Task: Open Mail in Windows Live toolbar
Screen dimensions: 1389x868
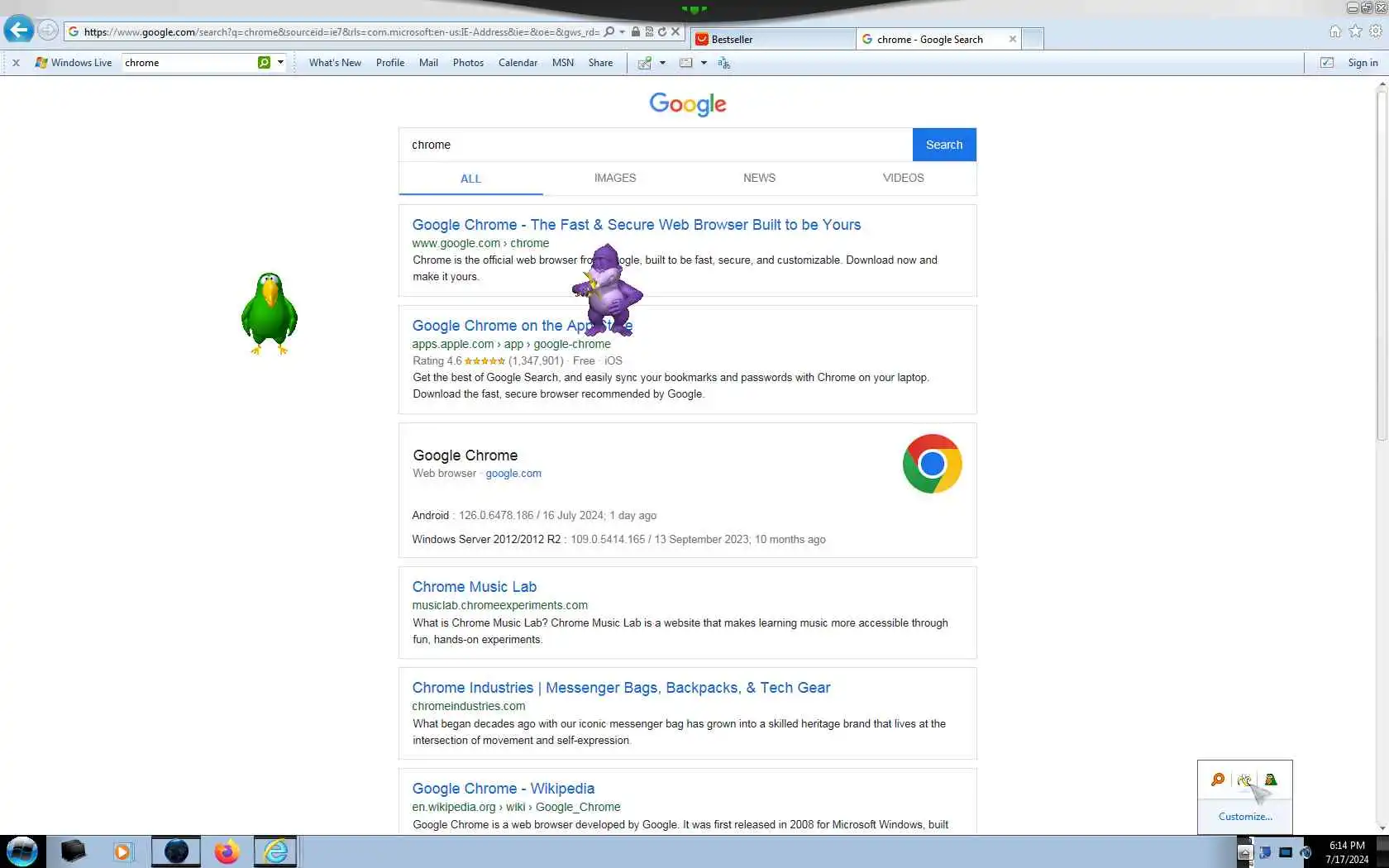Action: pyautogui.click(x=428, y=63)
